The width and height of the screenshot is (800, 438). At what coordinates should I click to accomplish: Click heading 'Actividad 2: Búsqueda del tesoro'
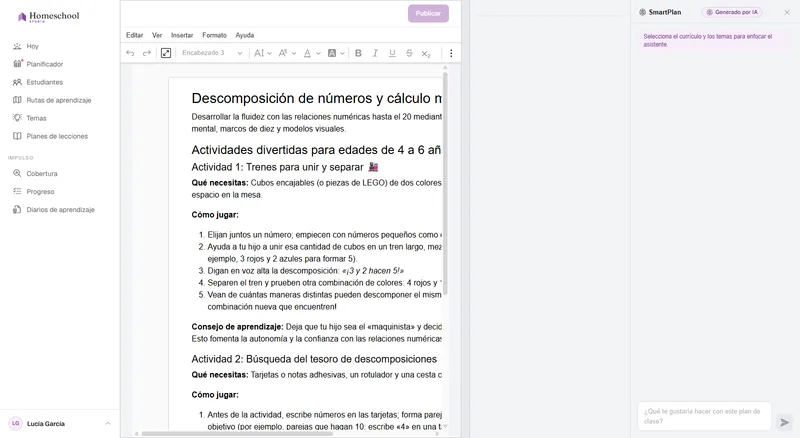point(314,359)
